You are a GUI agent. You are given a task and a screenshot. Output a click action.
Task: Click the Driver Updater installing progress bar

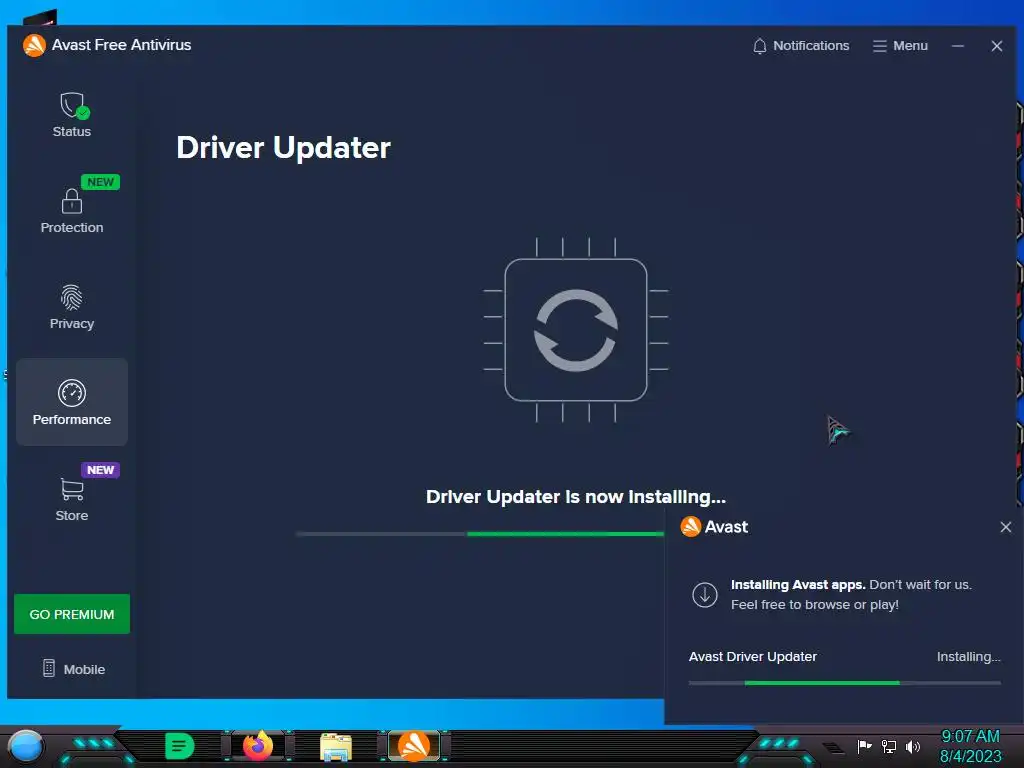[x=480, y=534]
